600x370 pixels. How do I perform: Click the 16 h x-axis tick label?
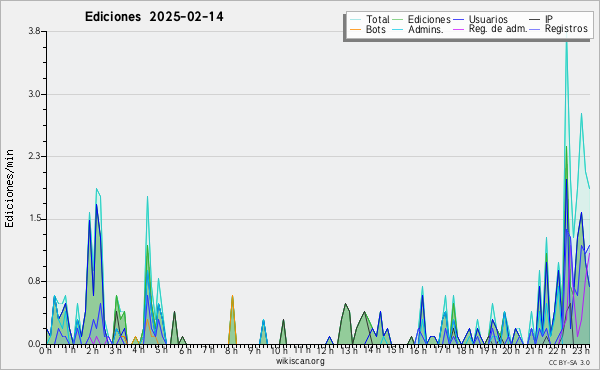[418, 350]
